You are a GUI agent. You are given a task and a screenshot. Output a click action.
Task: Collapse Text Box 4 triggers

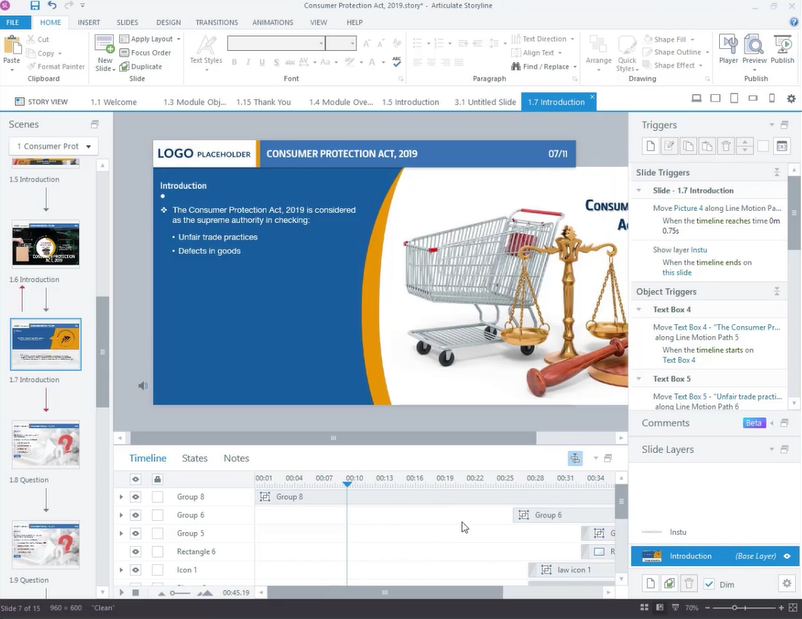pos(639,310)
